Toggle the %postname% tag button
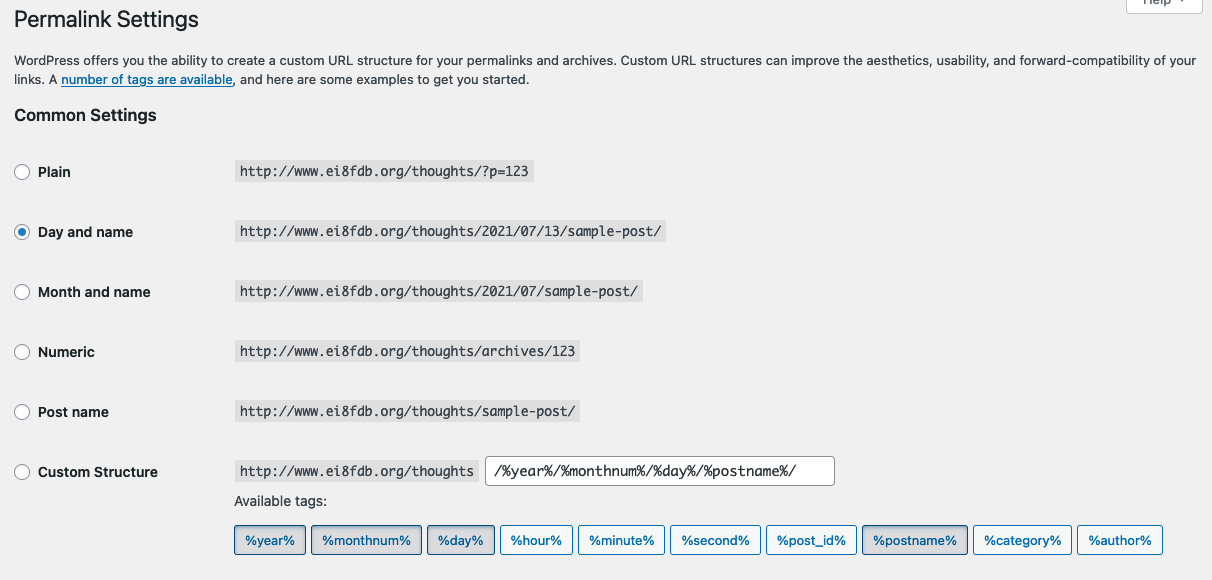The image size is (1212, 580). pyautogui.click(x=914, y=540)
